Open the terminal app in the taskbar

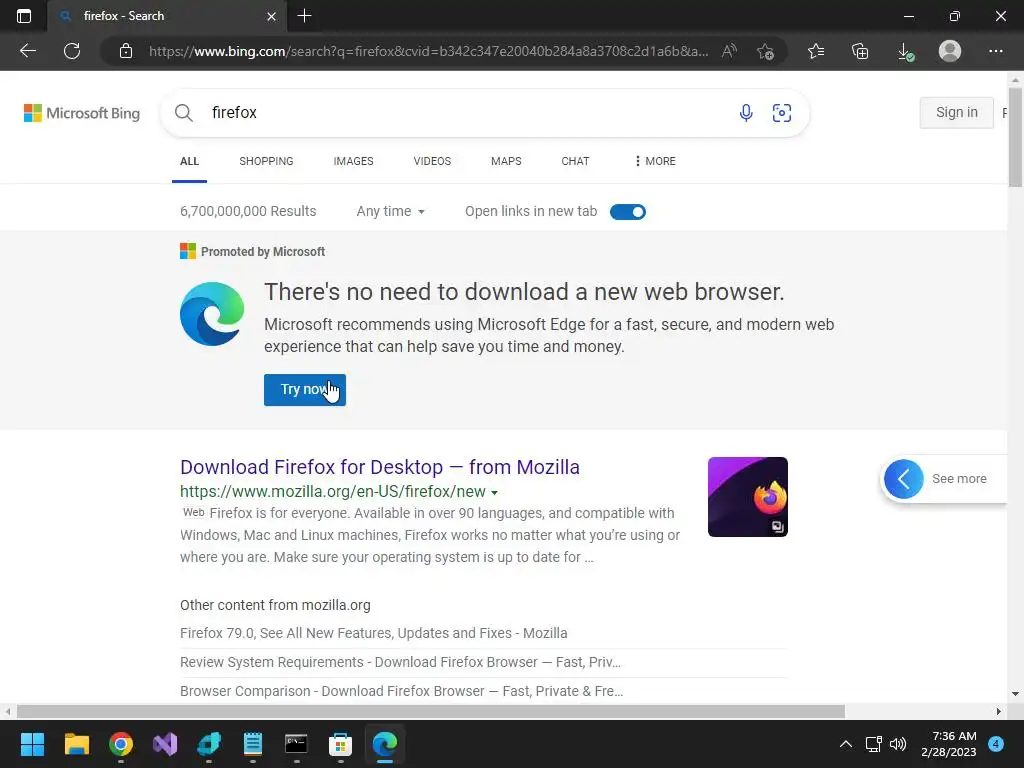(296, 744)
